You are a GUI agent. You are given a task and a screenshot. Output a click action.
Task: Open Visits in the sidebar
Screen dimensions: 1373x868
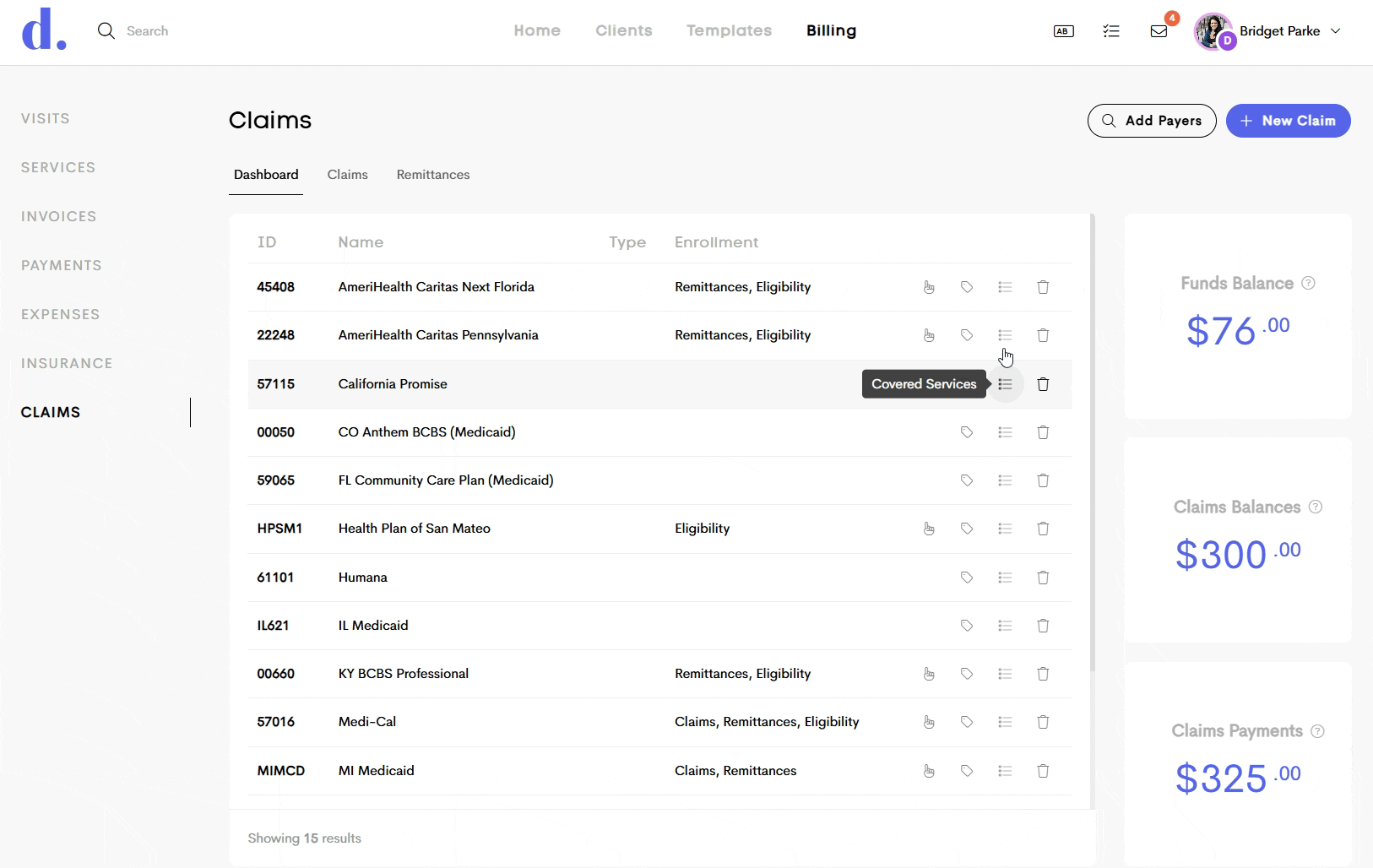pyautogui.click(x=46, y=118)
